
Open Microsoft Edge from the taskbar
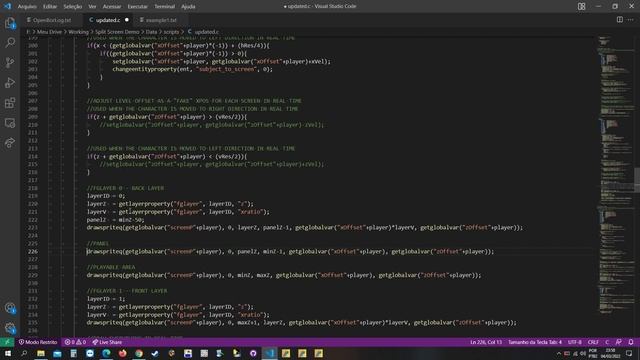(106, 353)
